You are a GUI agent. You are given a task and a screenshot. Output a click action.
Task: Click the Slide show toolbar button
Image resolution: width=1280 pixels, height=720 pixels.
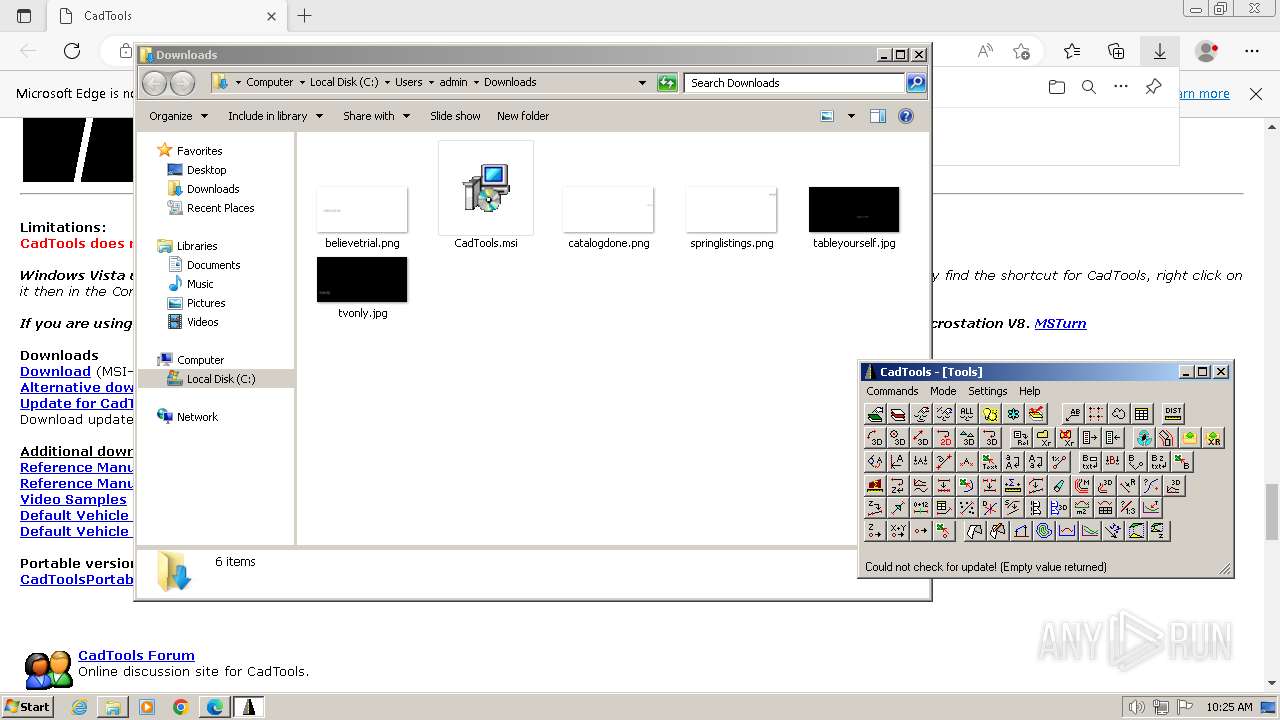[x=455, y=116]
